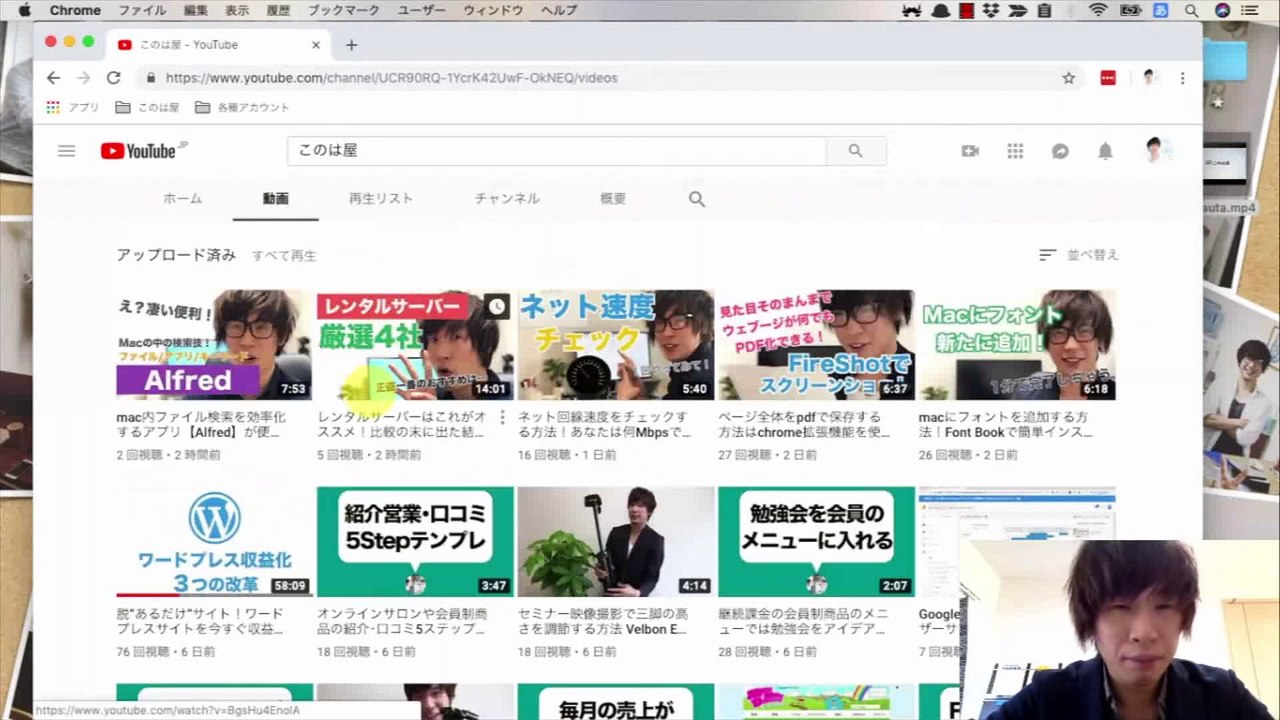Switch to the 再生リスト tab
This screenshot has width=1280, height=720.
pos(381,199)
